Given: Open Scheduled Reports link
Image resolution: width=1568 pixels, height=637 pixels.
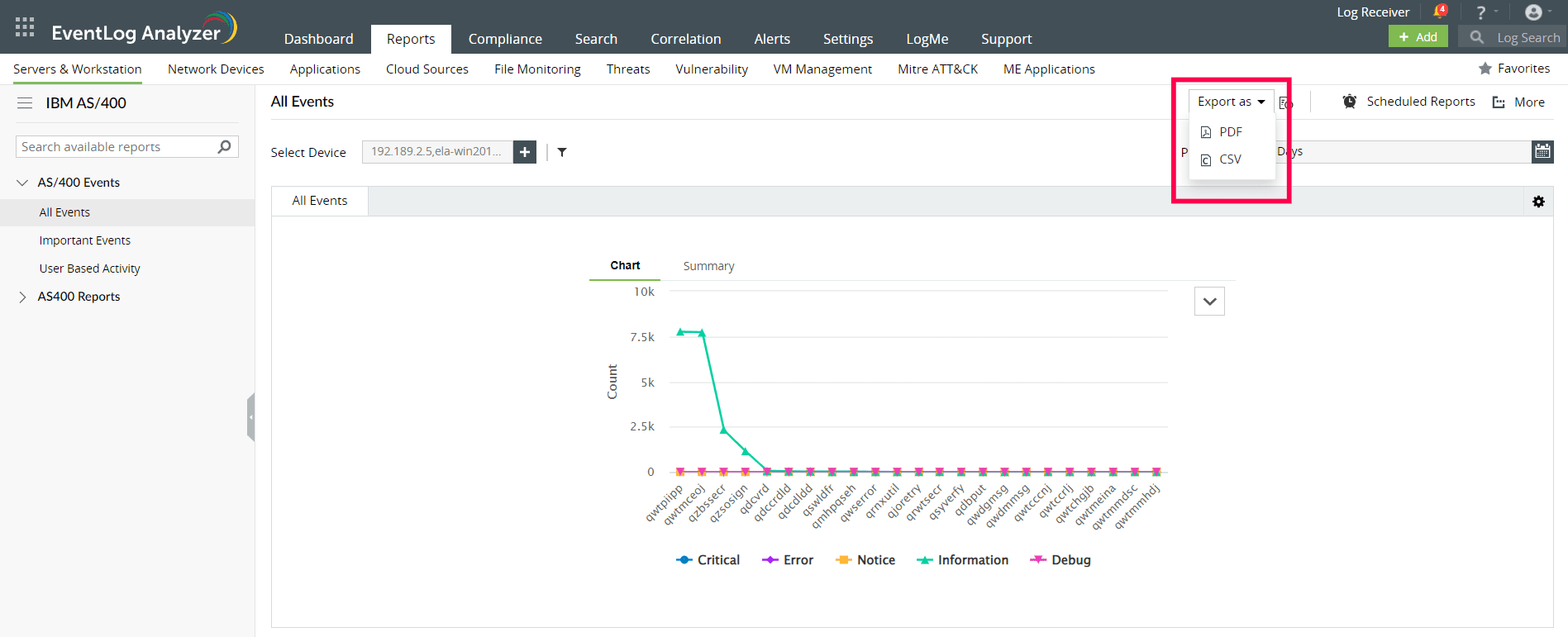Looking at the screenshot, I should coord(1420,102).
